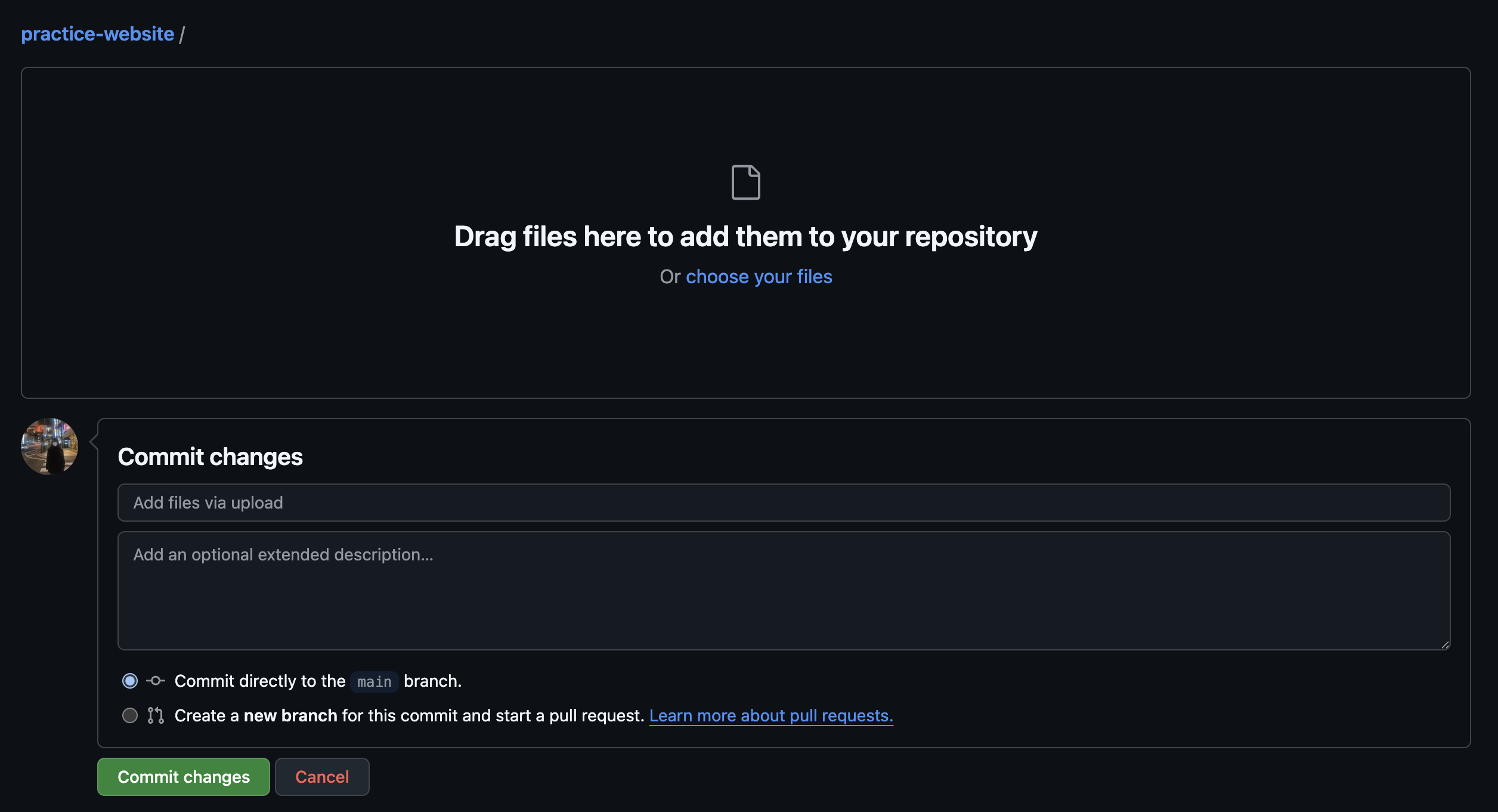Screen dimensions: 1498x812
Task: Click 'choose your files' link
Action: coord(759,277)
